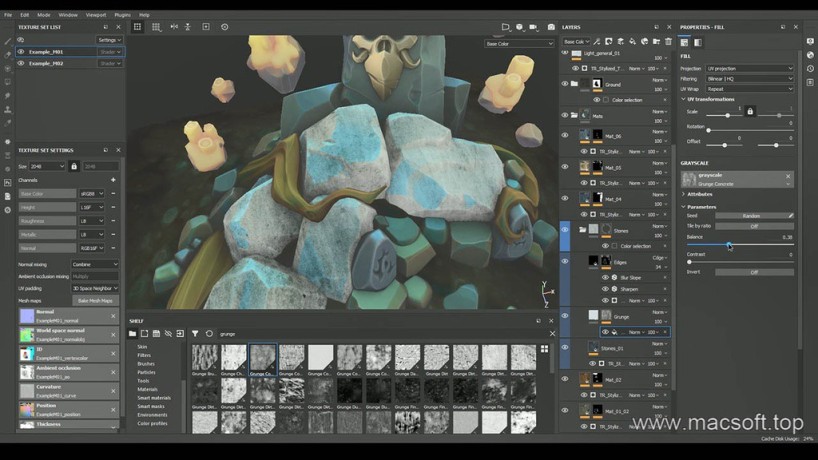Delete layer using Layers trash icon
Viewport: 818px width, 460px height.
(669, 42)
